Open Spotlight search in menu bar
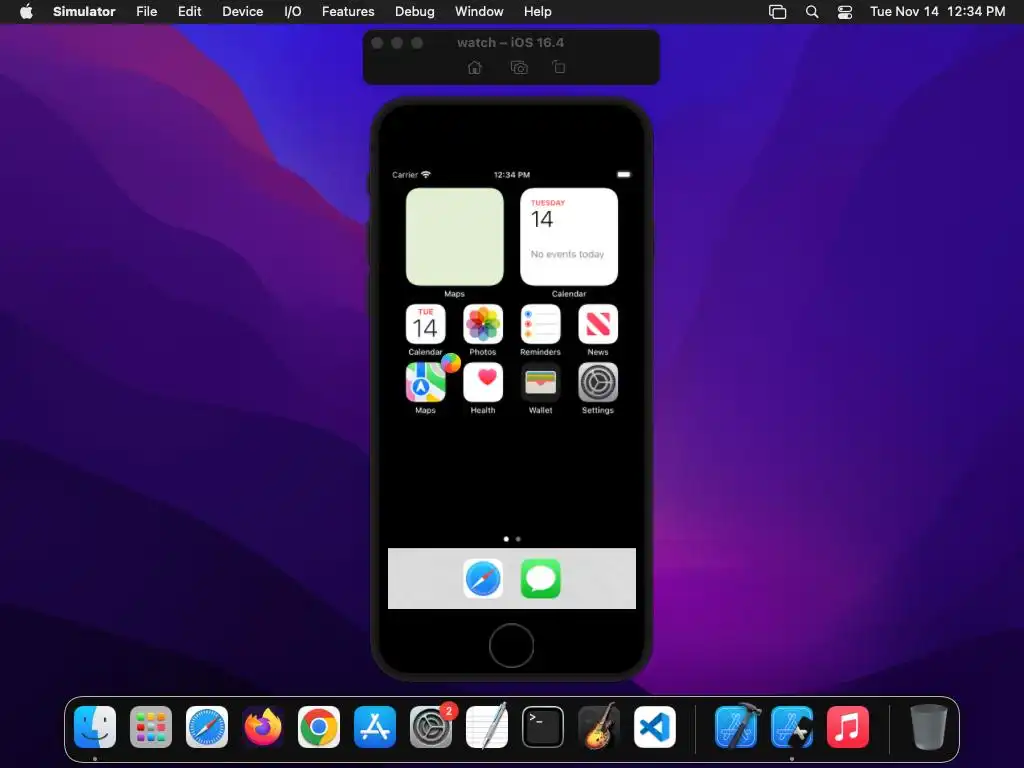 click(x=812, y=12)
